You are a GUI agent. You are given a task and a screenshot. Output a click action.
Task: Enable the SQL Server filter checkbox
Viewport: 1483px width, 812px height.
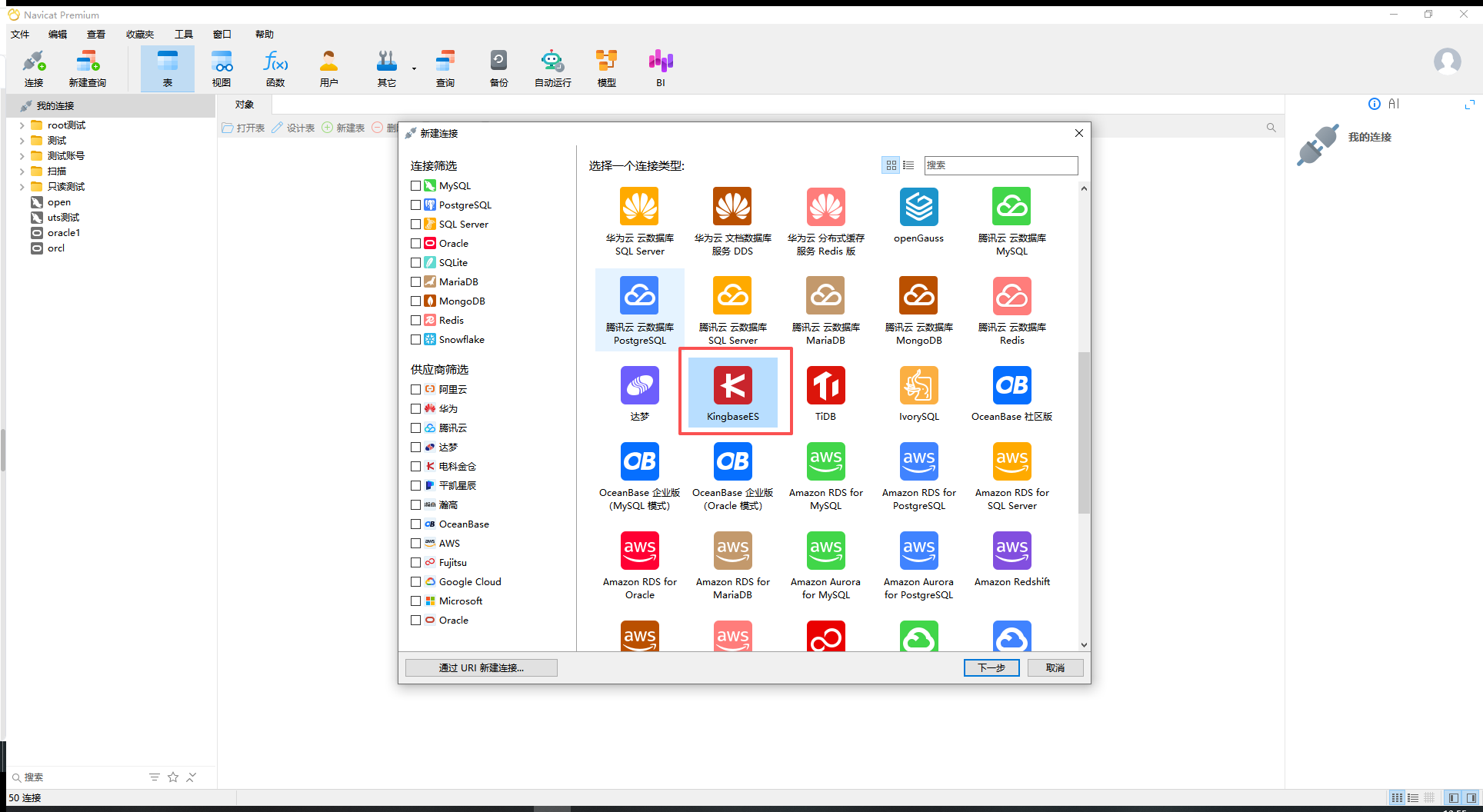[416, 225]
